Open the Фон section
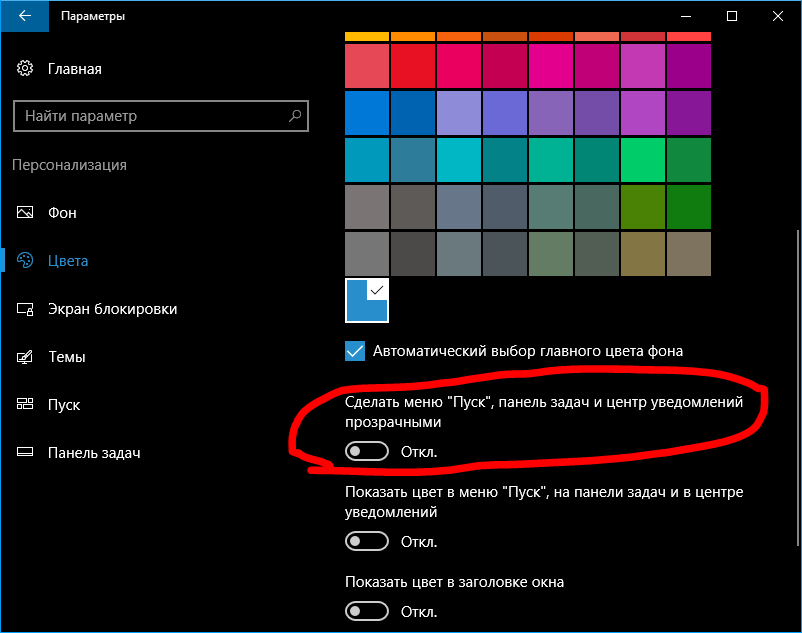Screen dimensions: 802x633 point(62,213)
